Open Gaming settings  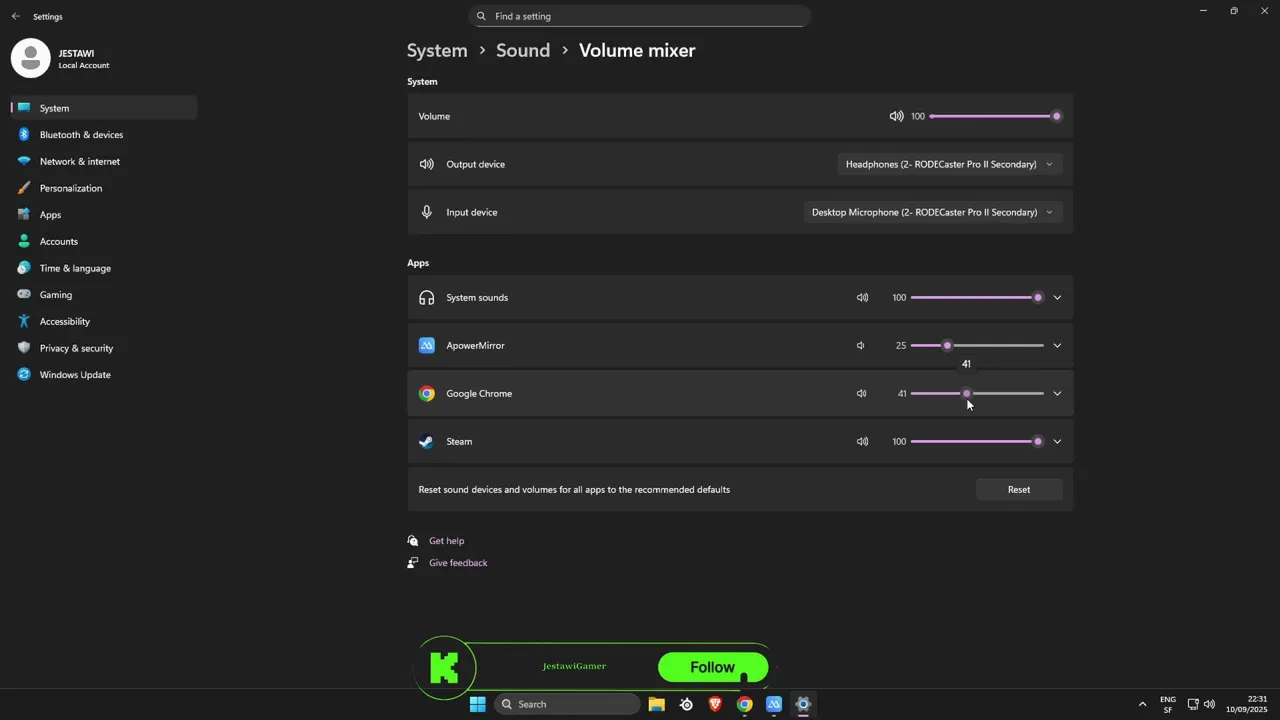click(104, 294)
